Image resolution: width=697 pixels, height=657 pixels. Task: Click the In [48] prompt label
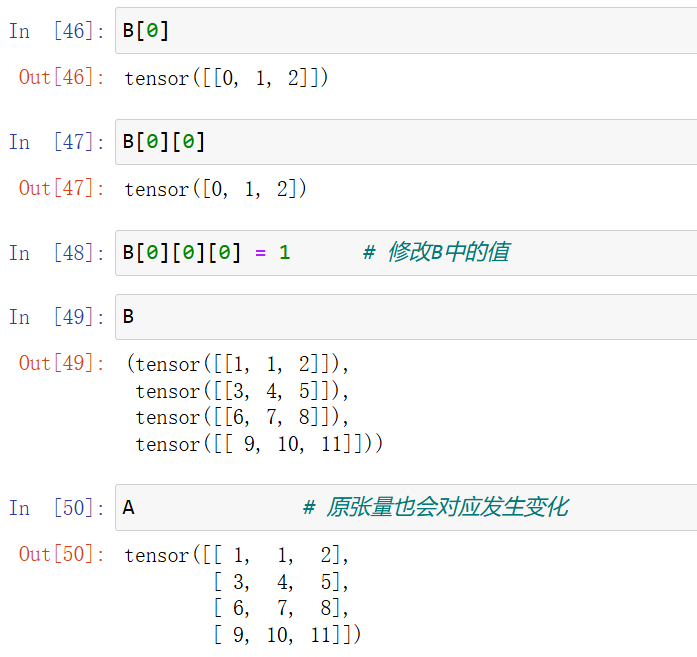(x=56, y=253)
